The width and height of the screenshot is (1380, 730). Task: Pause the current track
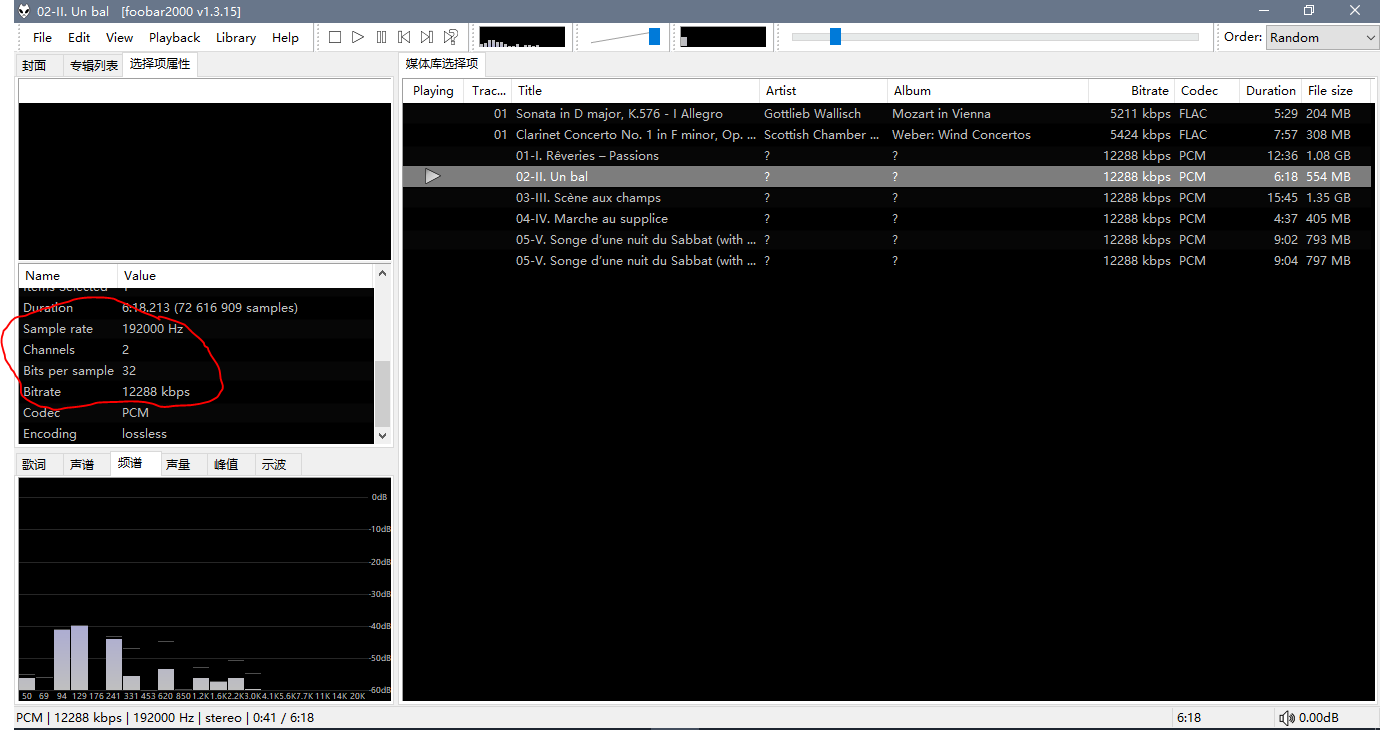click(381, 37)
